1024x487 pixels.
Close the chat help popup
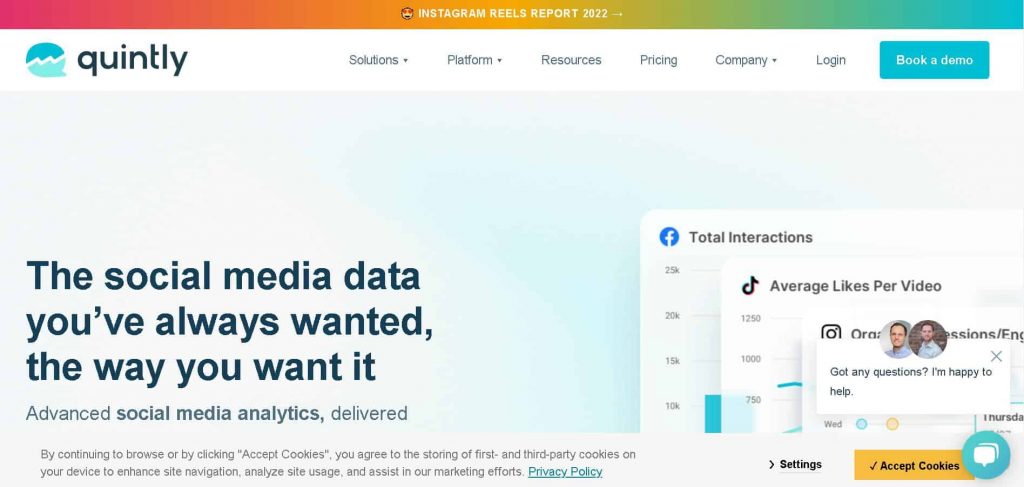coord(996,356)
